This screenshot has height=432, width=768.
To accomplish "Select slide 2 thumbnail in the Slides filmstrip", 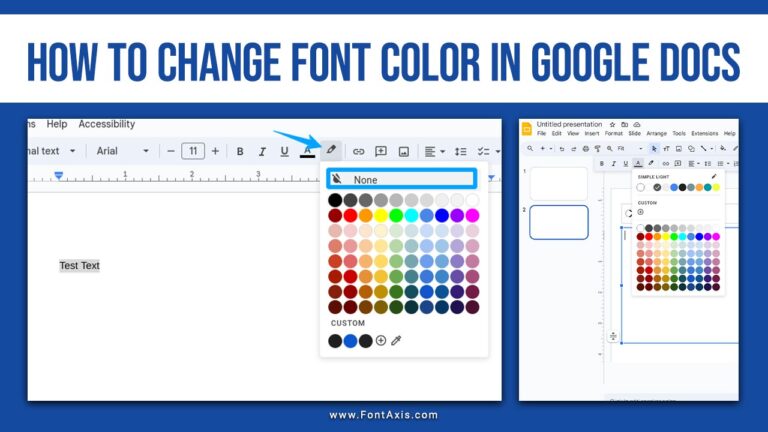I will (x=559, y=222).
